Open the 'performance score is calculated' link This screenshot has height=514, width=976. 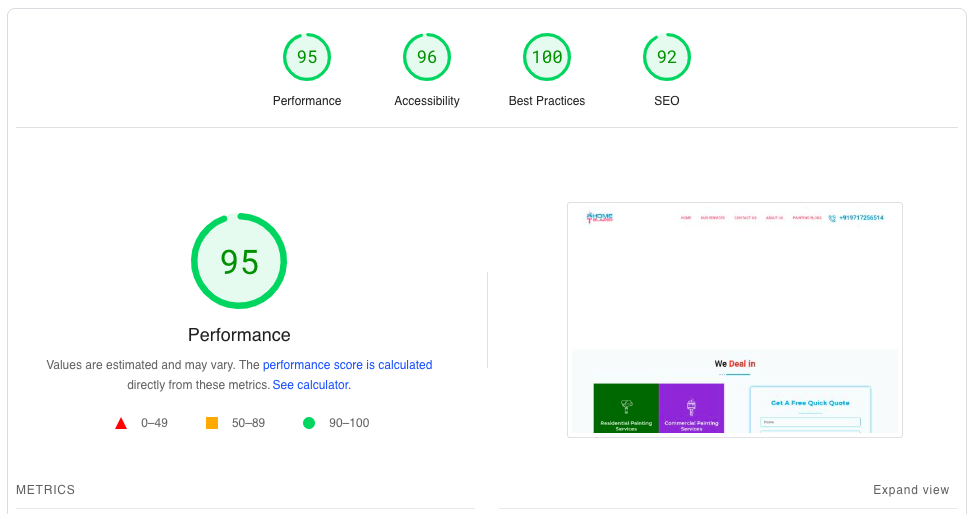347,365
